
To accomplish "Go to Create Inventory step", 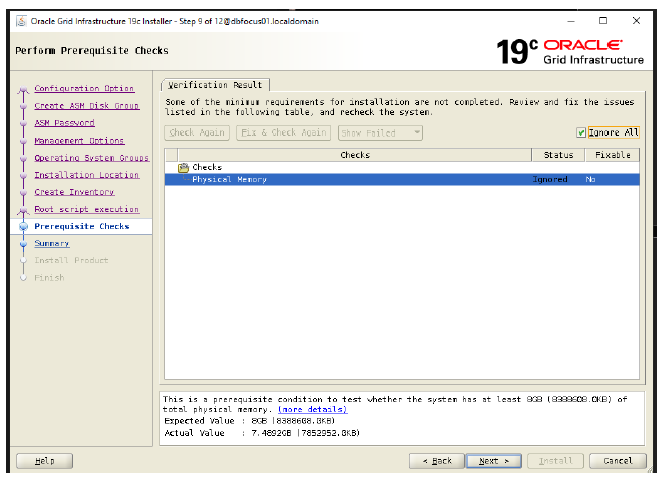I will (x=74, y=192).
